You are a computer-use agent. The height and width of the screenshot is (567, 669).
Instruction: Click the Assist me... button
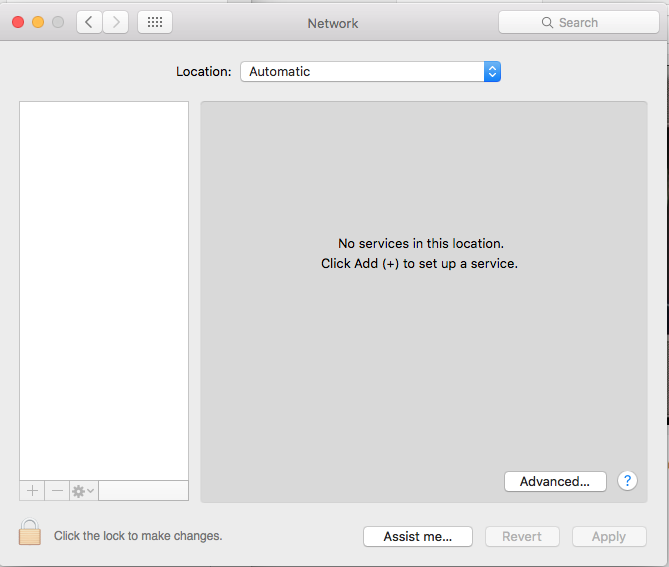pos(418,536)
